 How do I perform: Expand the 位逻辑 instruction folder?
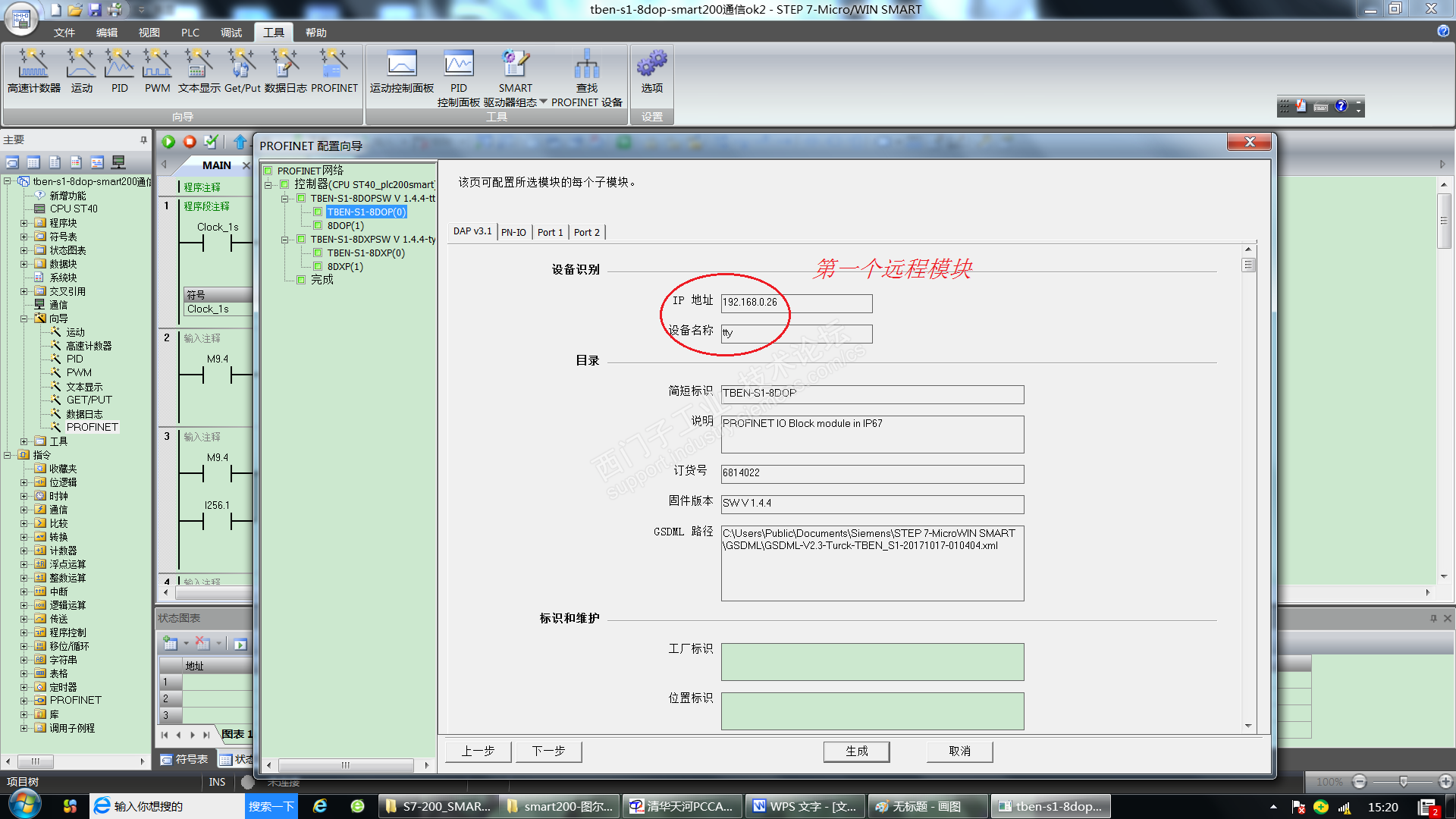[x=24, y=482]
